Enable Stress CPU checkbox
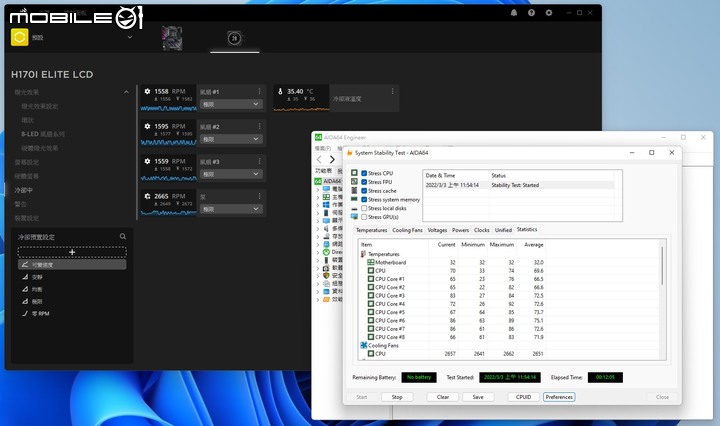 (364, 173)
